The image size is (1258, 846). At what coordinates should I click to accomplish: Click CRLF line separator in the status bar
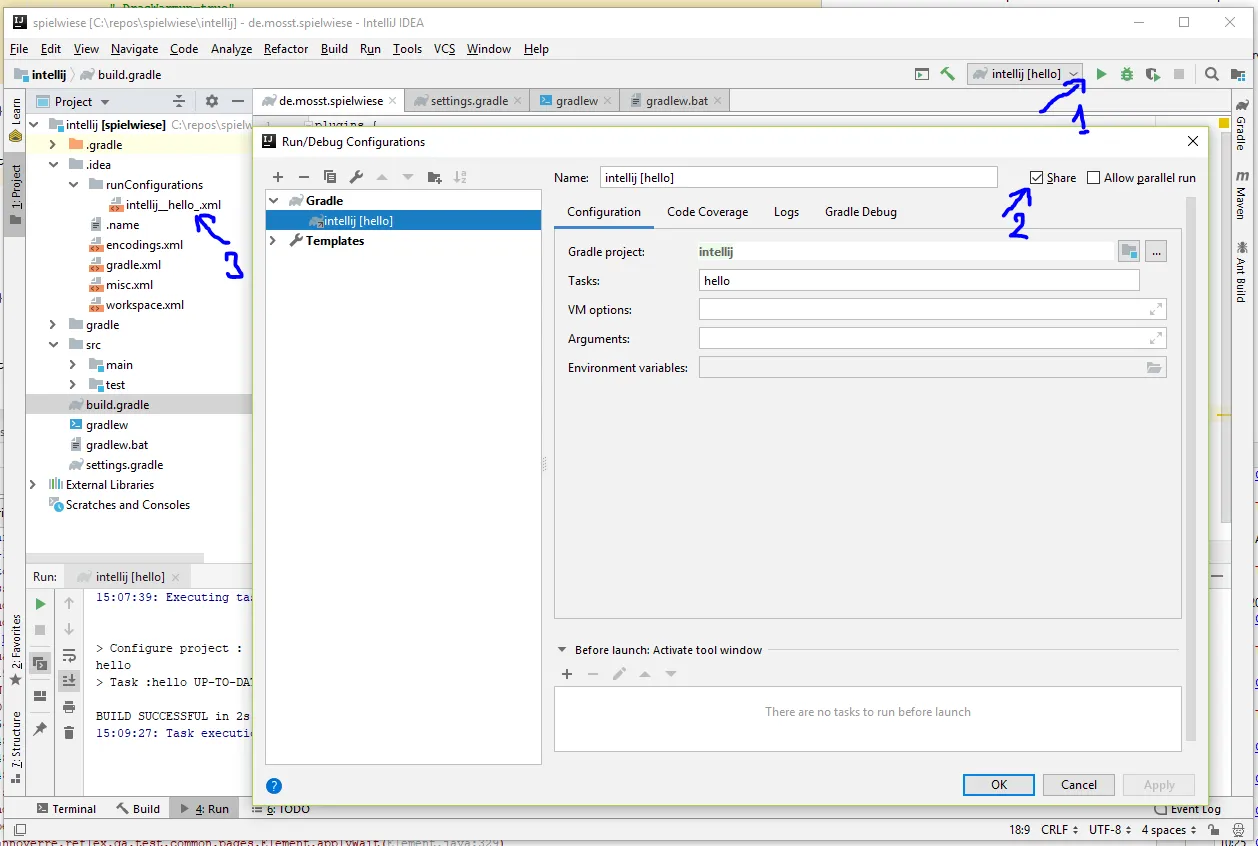pyautogui.click(x=1060, y=830)
